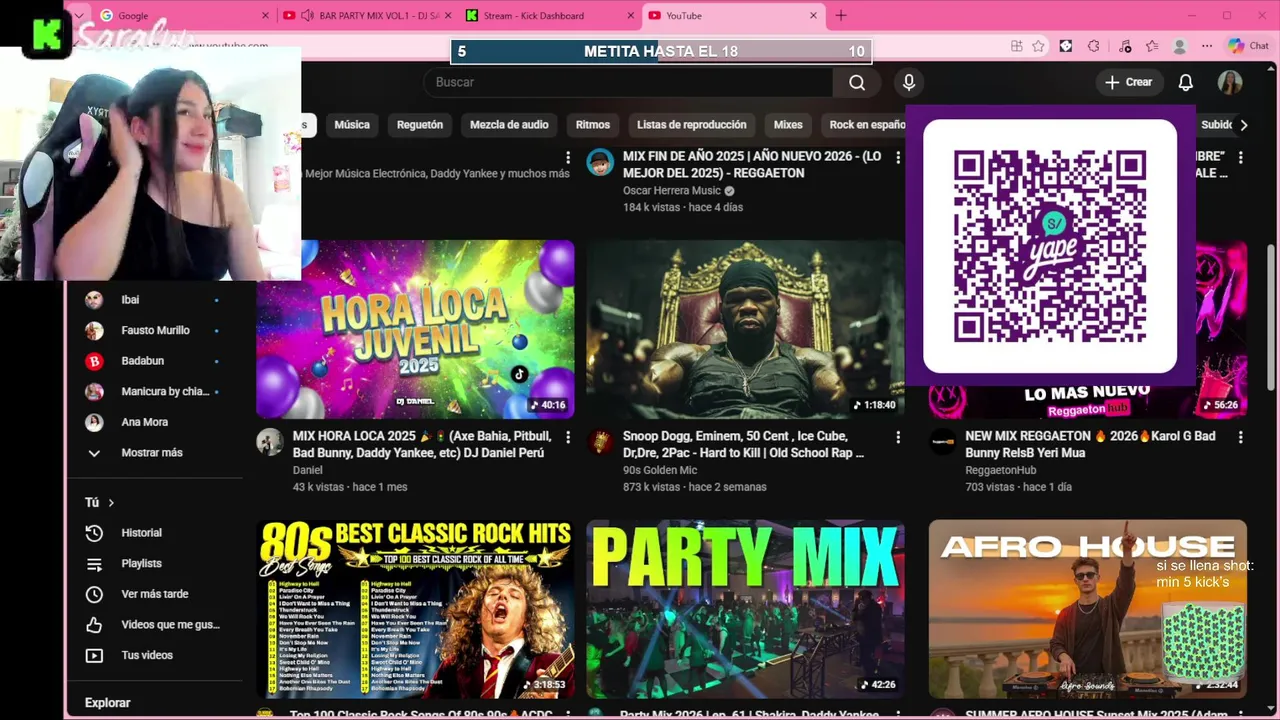
Task: Open options for Snoop Dogg Eminem video
Action: 898,437
